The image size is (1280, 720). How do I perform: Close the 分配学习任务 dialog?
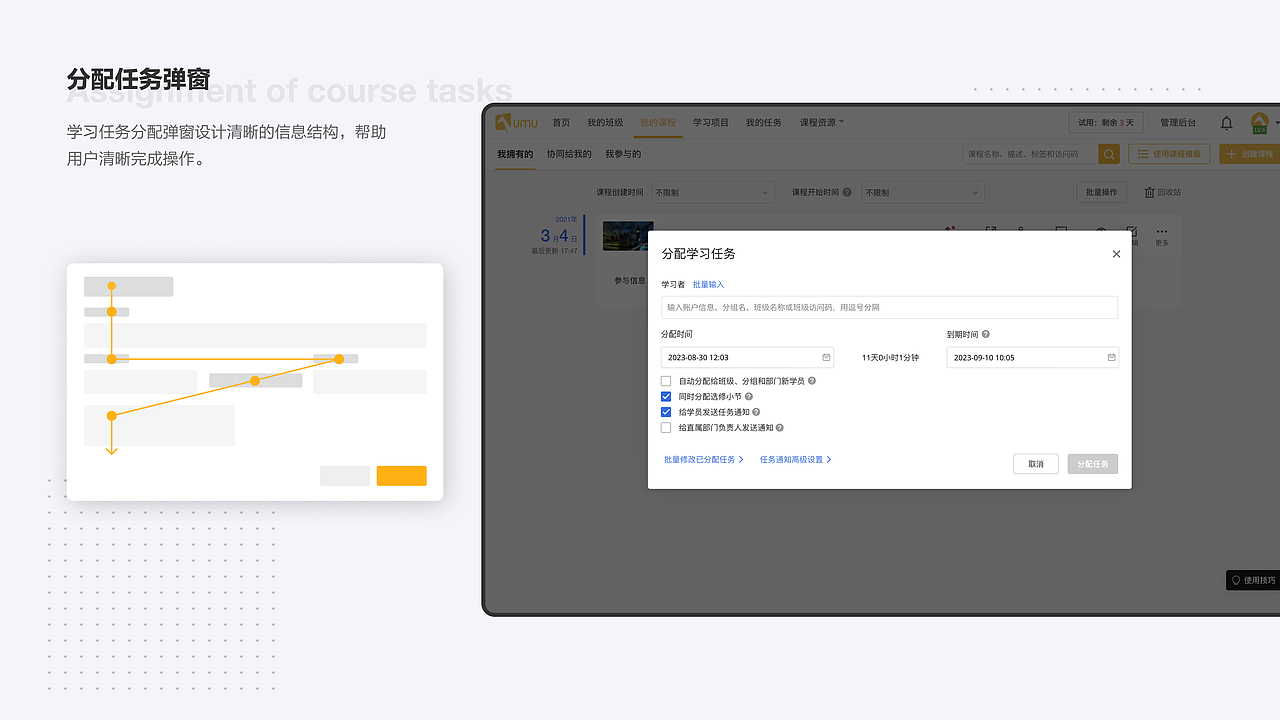tap(1116, 254)
